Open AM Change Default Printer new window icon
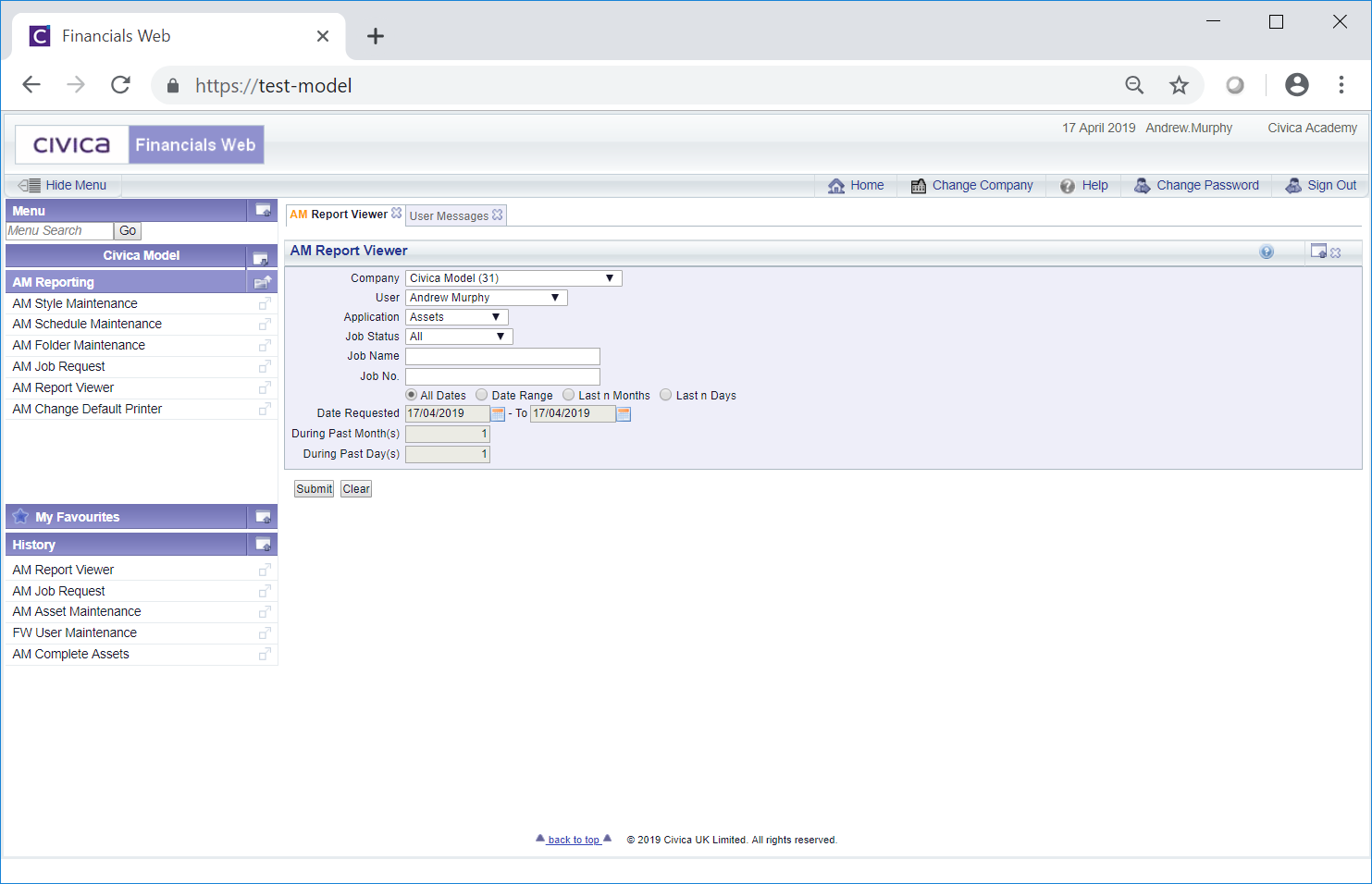The width and height of the screenshot is (1372, 884). [265, 409]
